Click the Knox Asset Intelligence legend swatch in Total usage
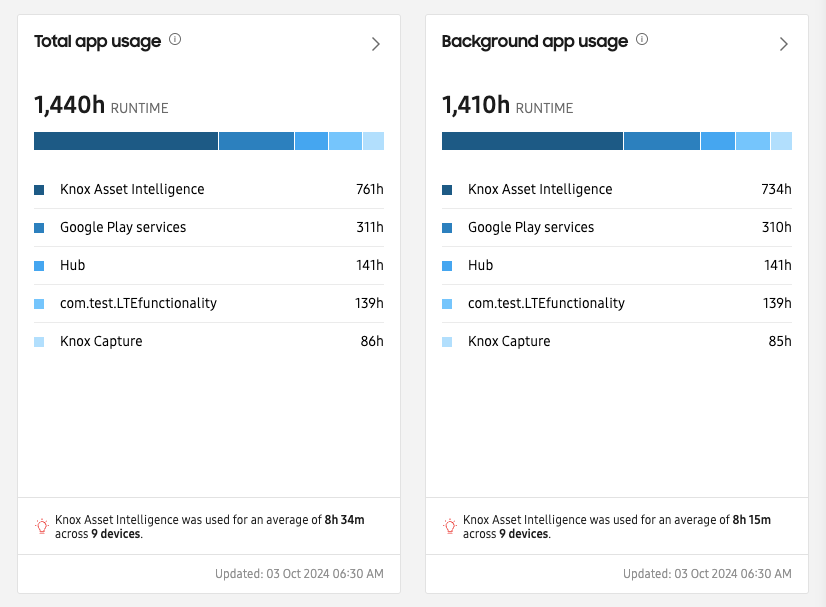Screen dimensions: 826x607 pyautogui.click(x=39, y=190)
